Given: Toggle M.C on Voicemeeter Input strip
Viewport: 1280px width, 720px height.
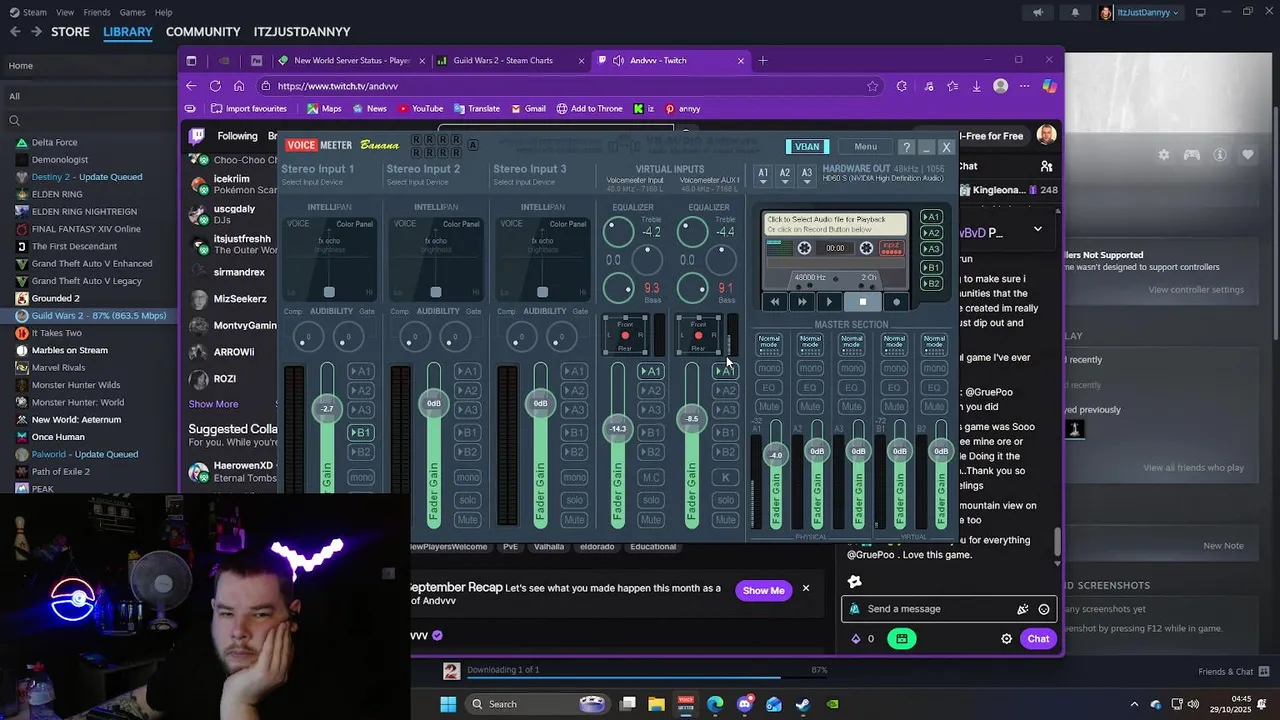Looking at the screenshot, I should point(651,478).
